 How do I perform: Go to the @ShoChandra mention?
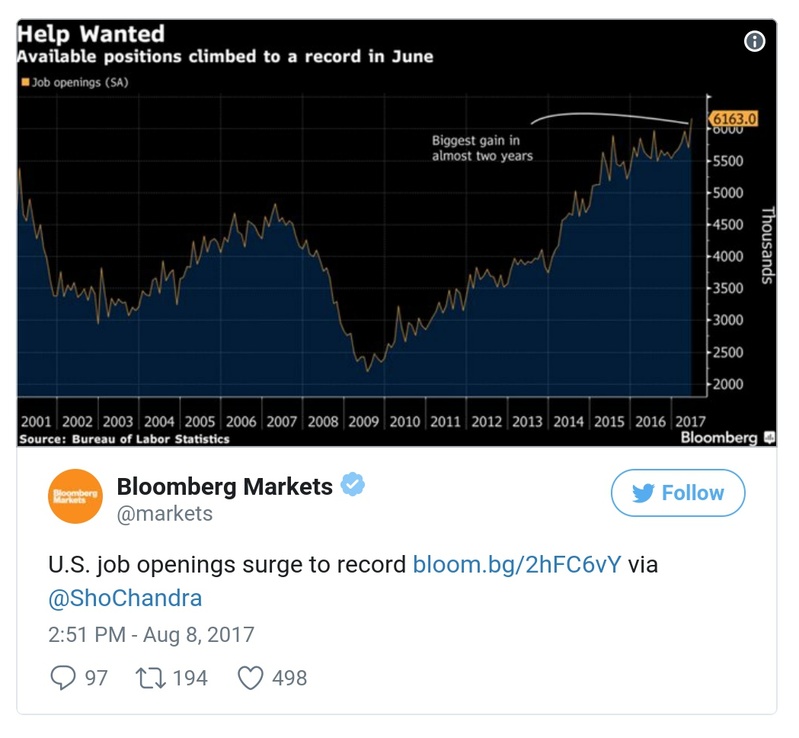tap(125, 598)
